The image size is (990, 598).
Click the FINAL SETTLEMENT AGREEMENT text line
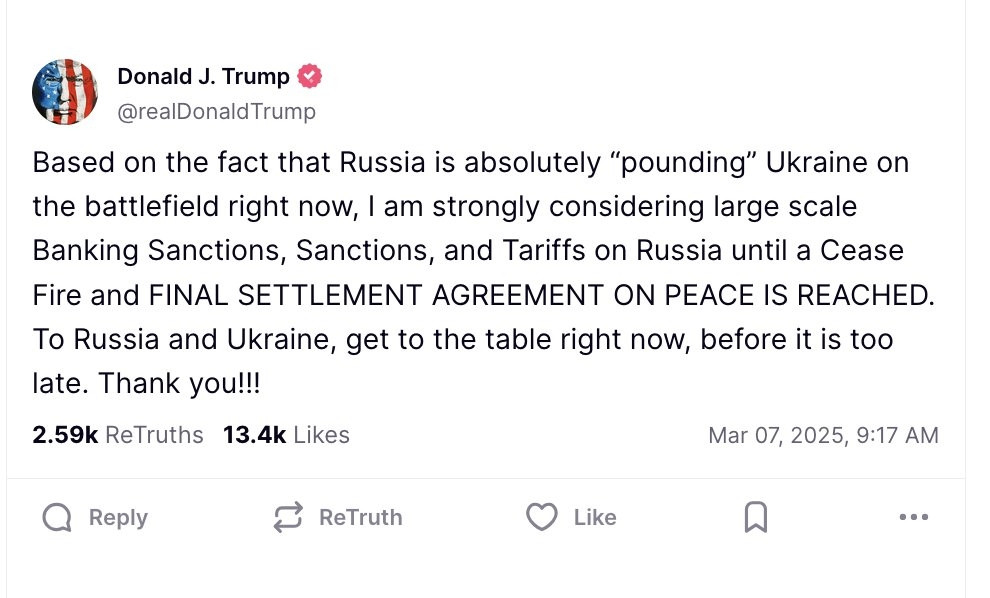(484, 296)
